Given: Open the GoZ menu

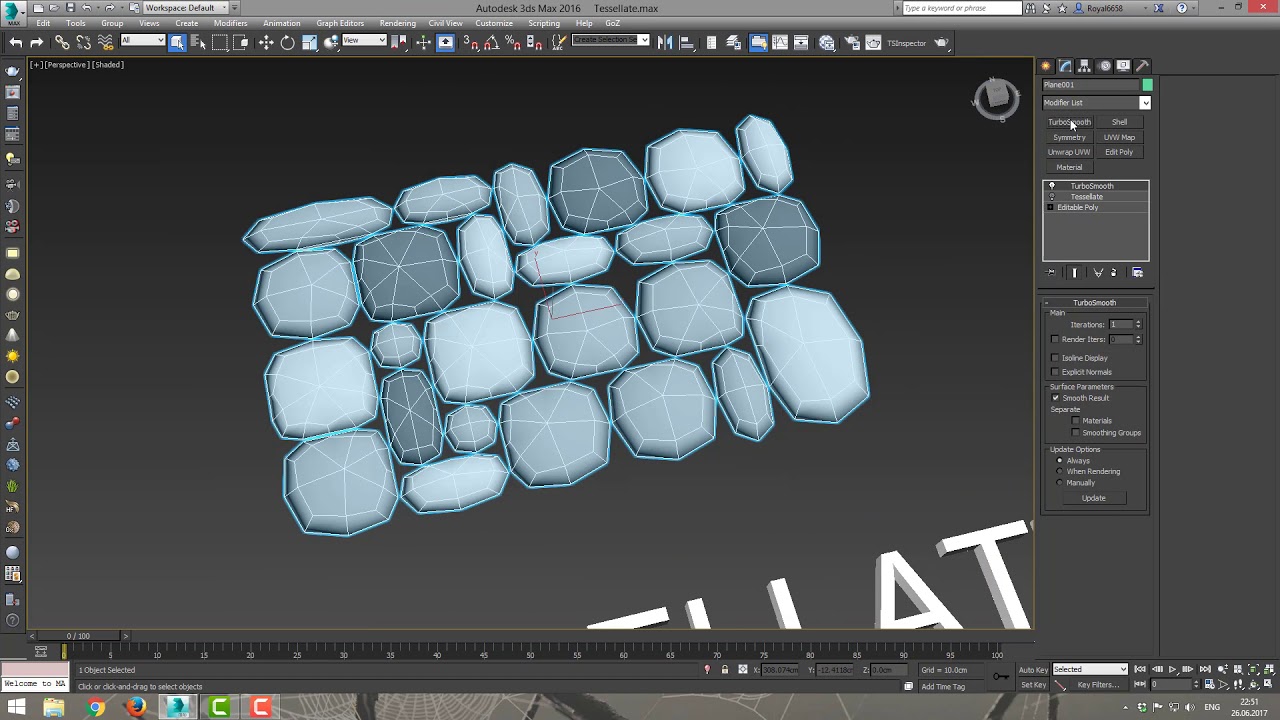Looking at the screenshot, I should point(613,23).
